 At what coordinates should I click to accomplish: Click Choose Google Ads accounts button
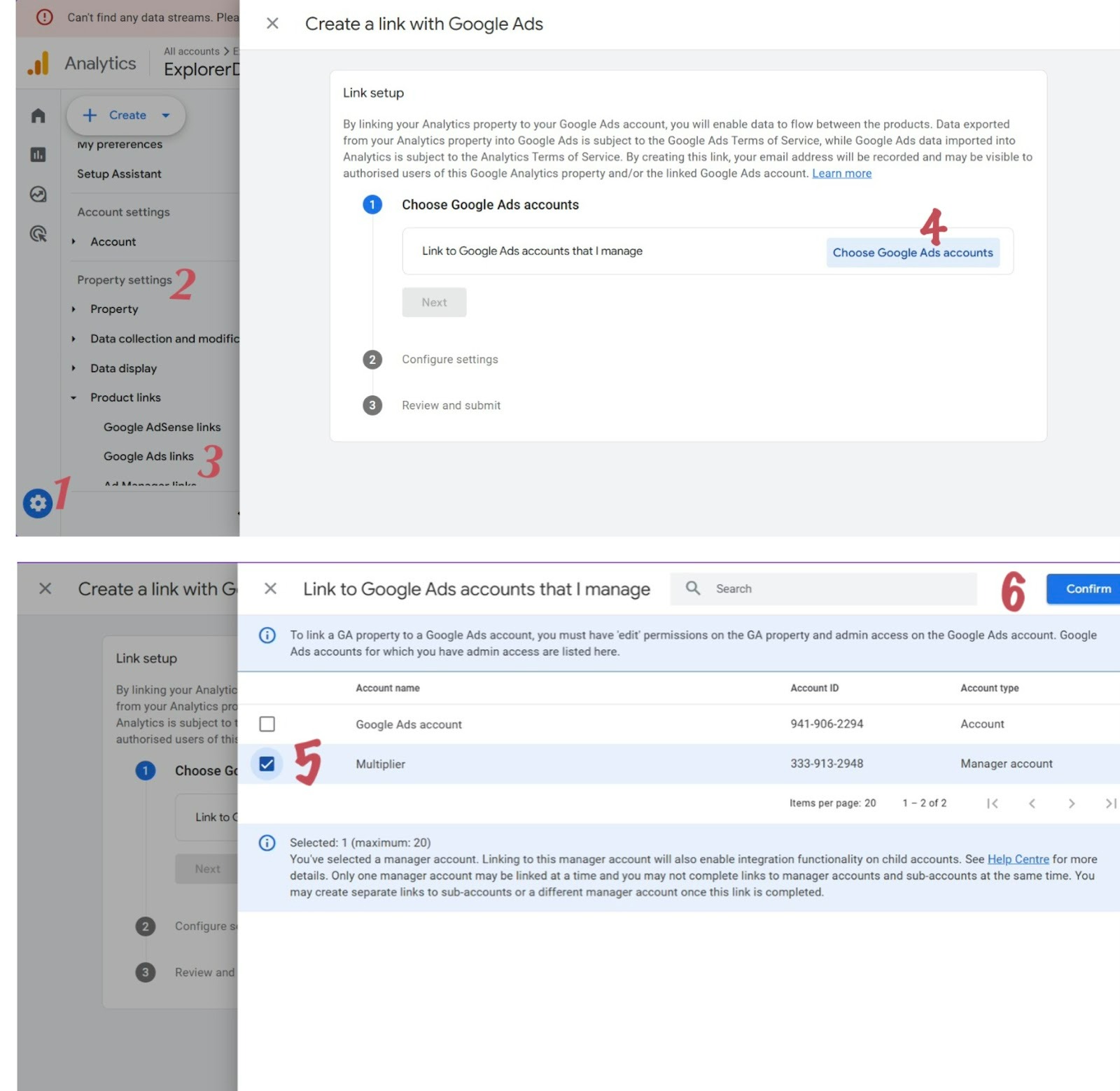click(x=912, y=253)
